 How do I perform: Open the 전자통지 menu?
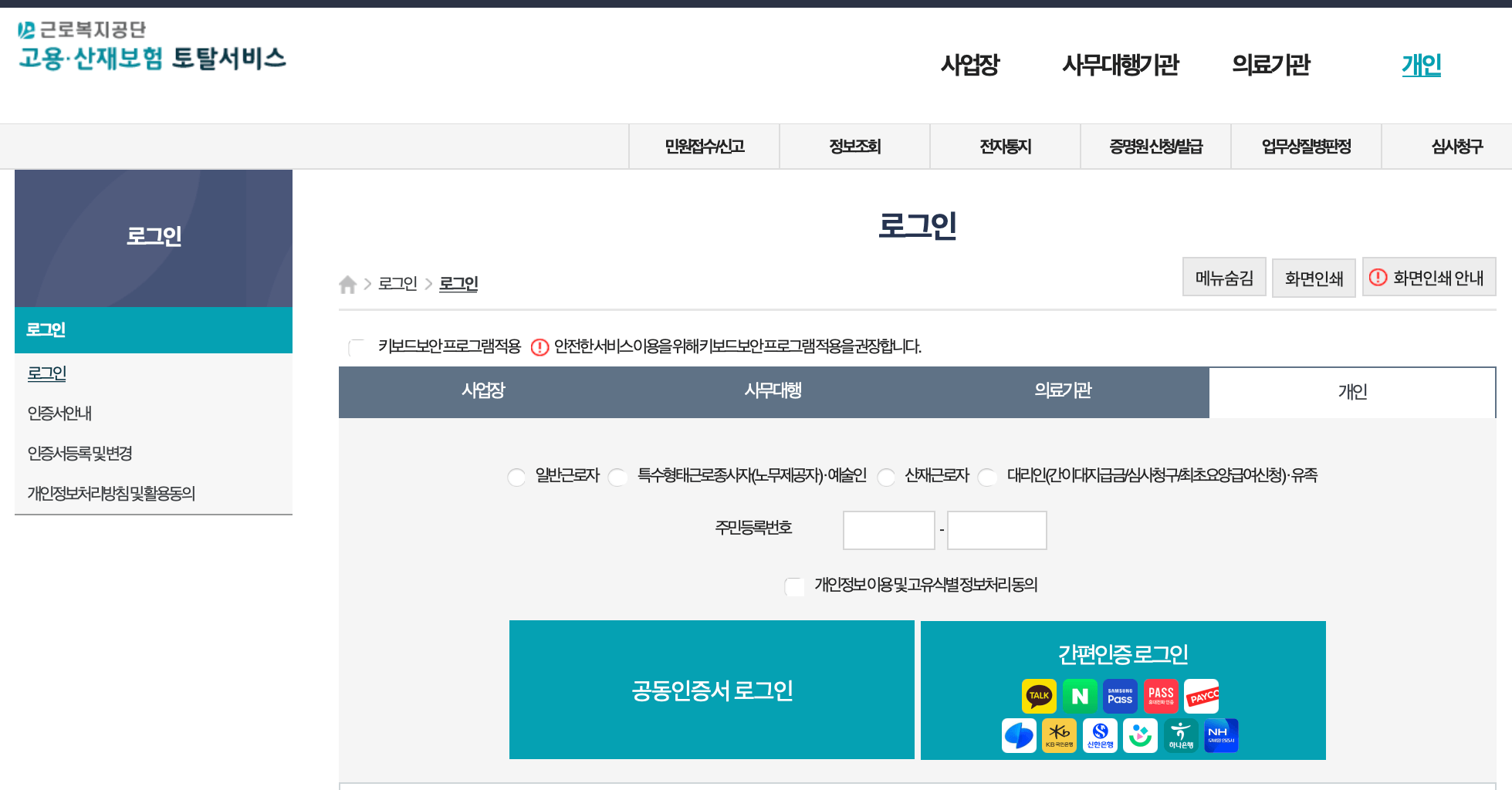tap(1005, 147)
